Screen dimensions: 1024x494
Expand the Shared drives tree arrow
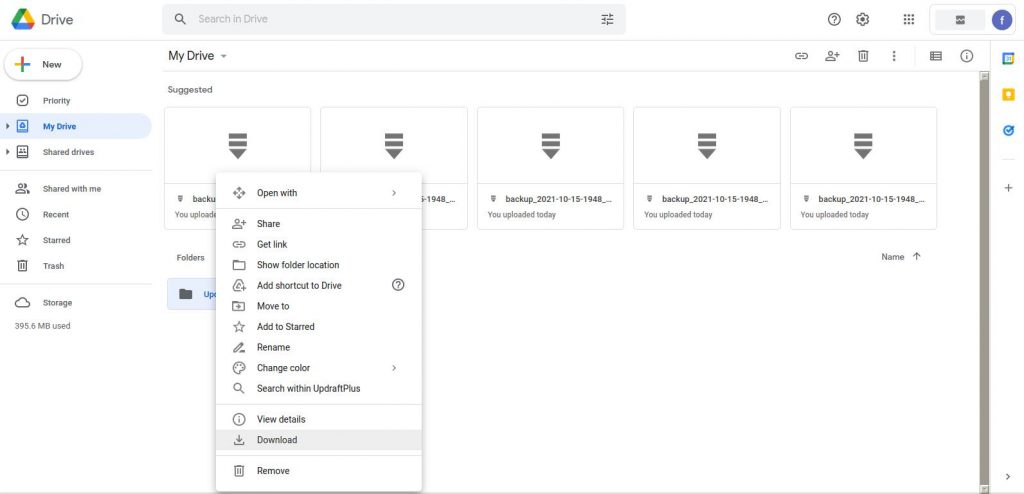point(8,152)
